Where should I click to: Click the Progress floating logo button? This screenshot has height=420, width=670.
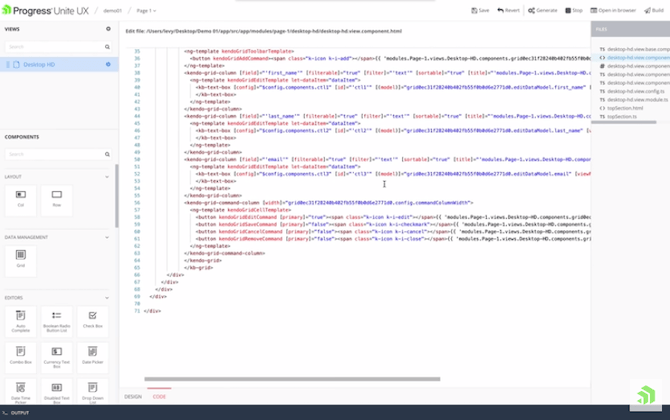pyautogui.click(x=646, y=395)
